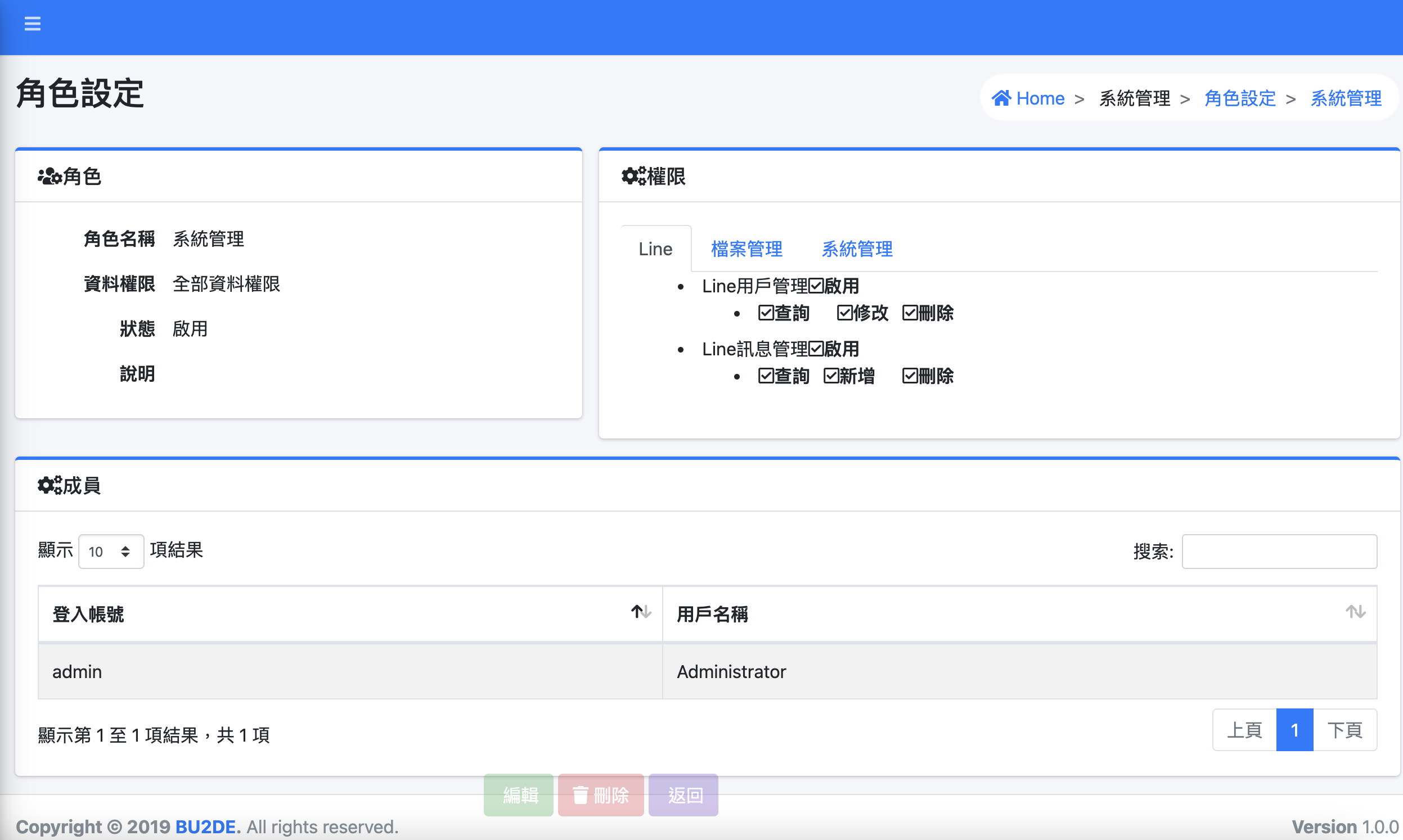Open the results-per-page dropdown showing 10
The height and width of the screenshot is (840, 1403).
coord(110,552)
